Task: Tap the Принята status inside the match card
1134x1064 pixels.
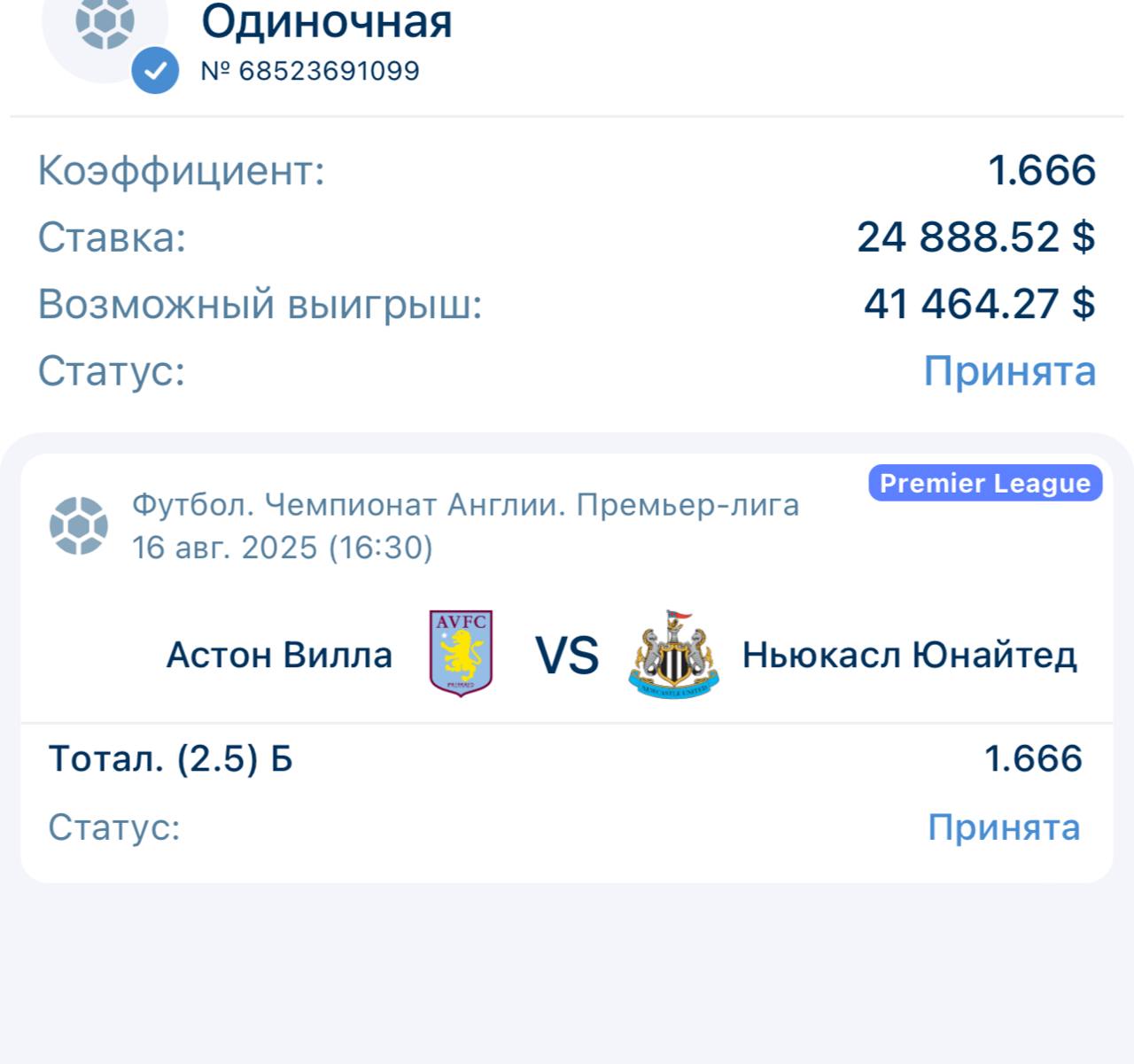Action: 1004,827
